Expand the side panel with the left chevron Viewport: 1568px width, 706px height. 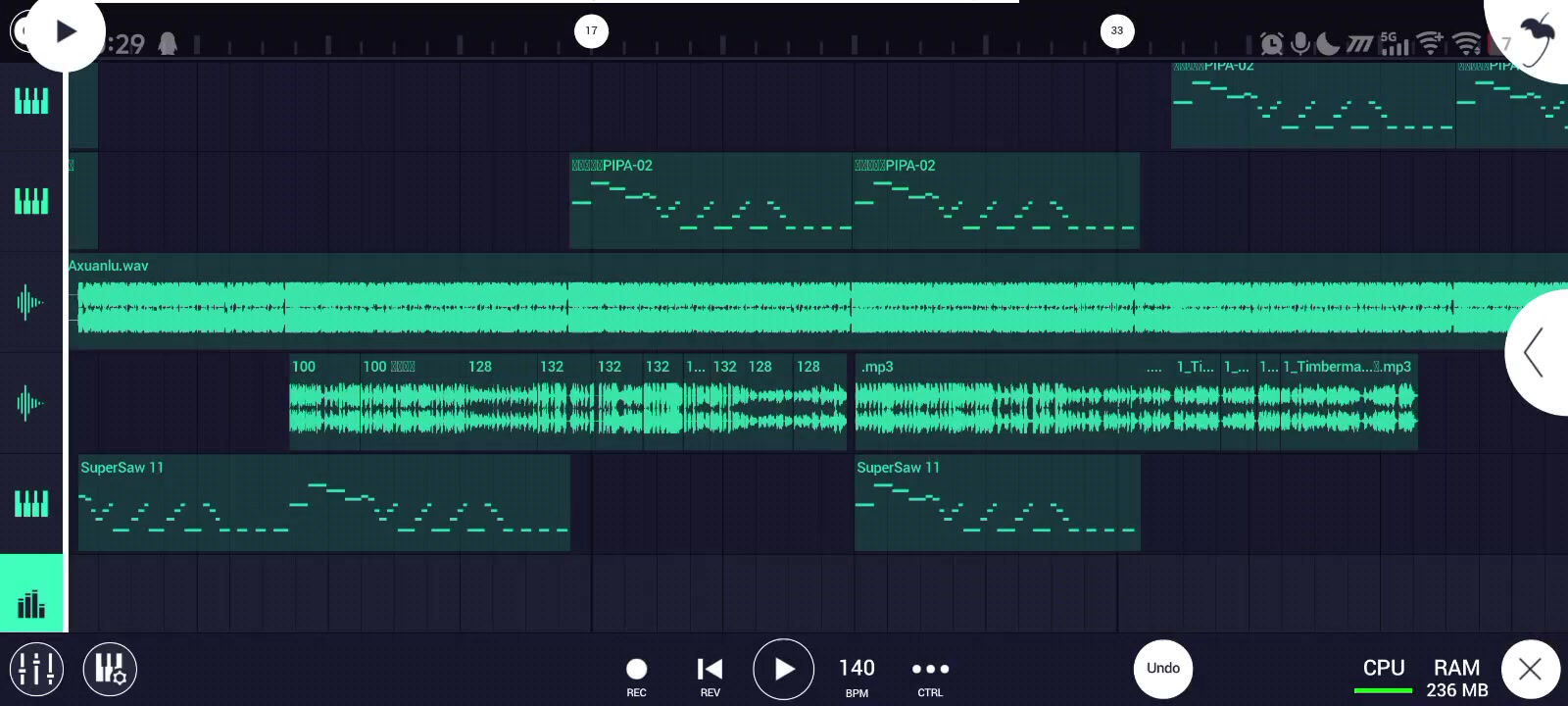[1535, 352]
